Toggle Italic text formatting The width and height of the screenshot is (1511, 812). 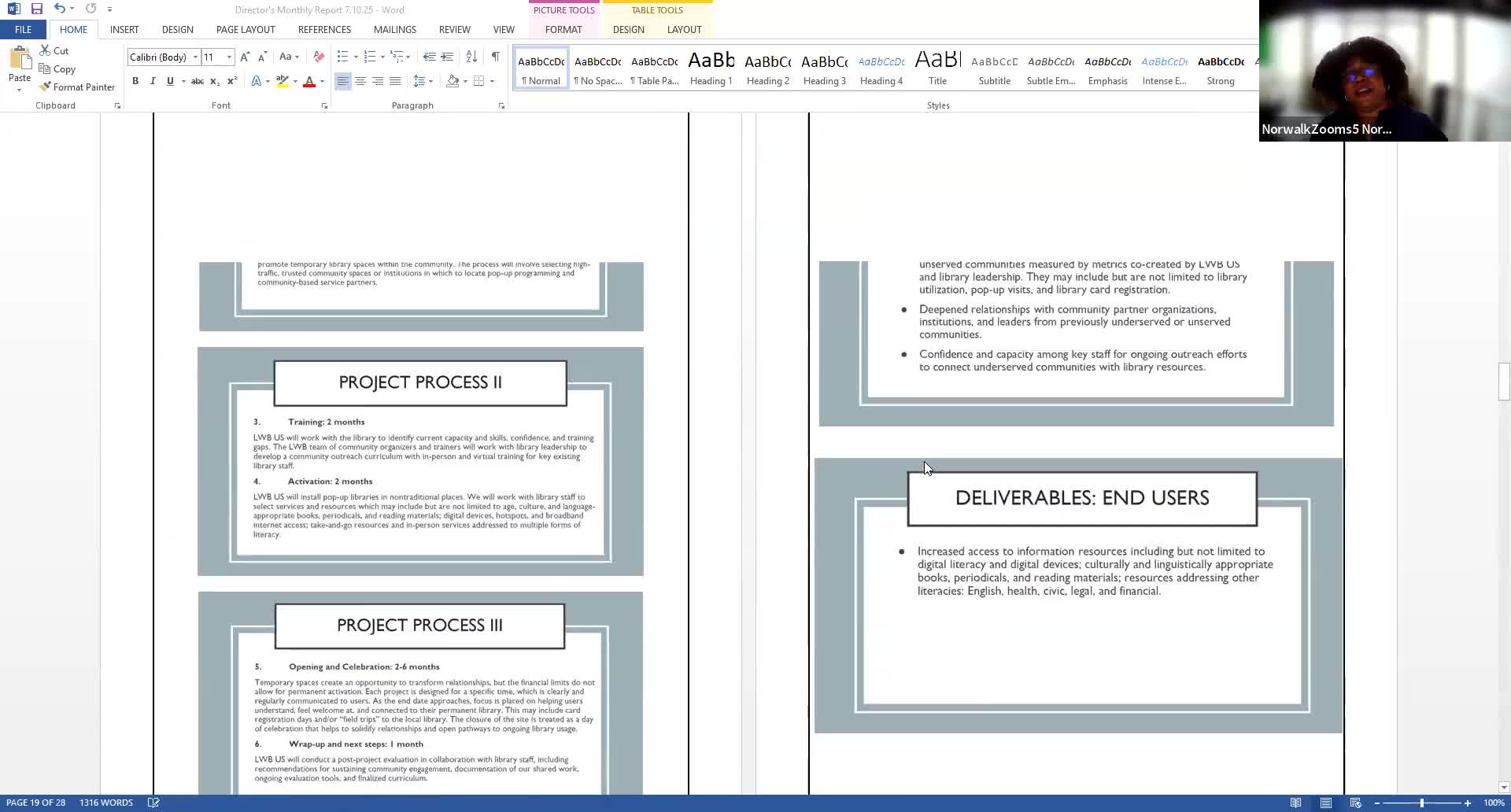[153, 81]
